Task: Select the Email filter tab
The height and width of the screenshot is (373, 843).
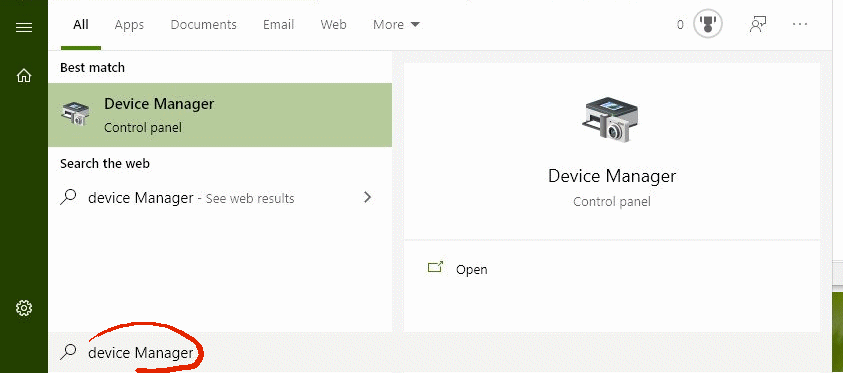Action: 278,25
